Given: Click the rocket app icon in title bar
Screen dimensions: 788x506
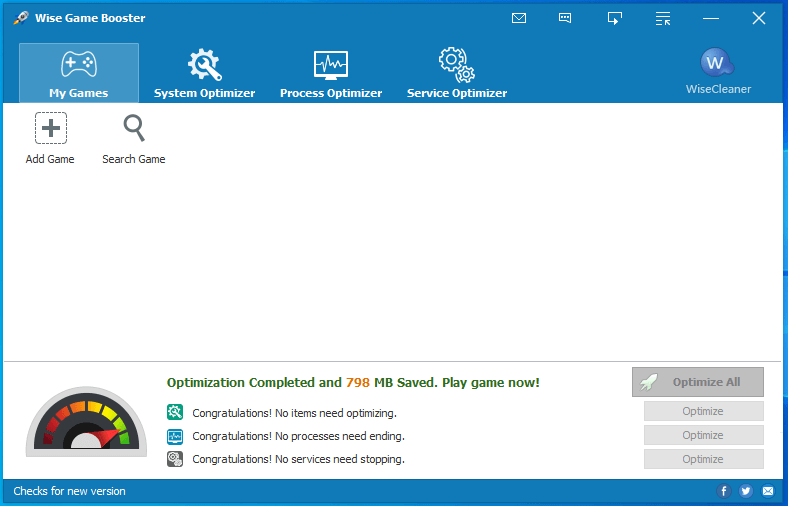Looking at the screenshot, I should (x=21, y=18).
